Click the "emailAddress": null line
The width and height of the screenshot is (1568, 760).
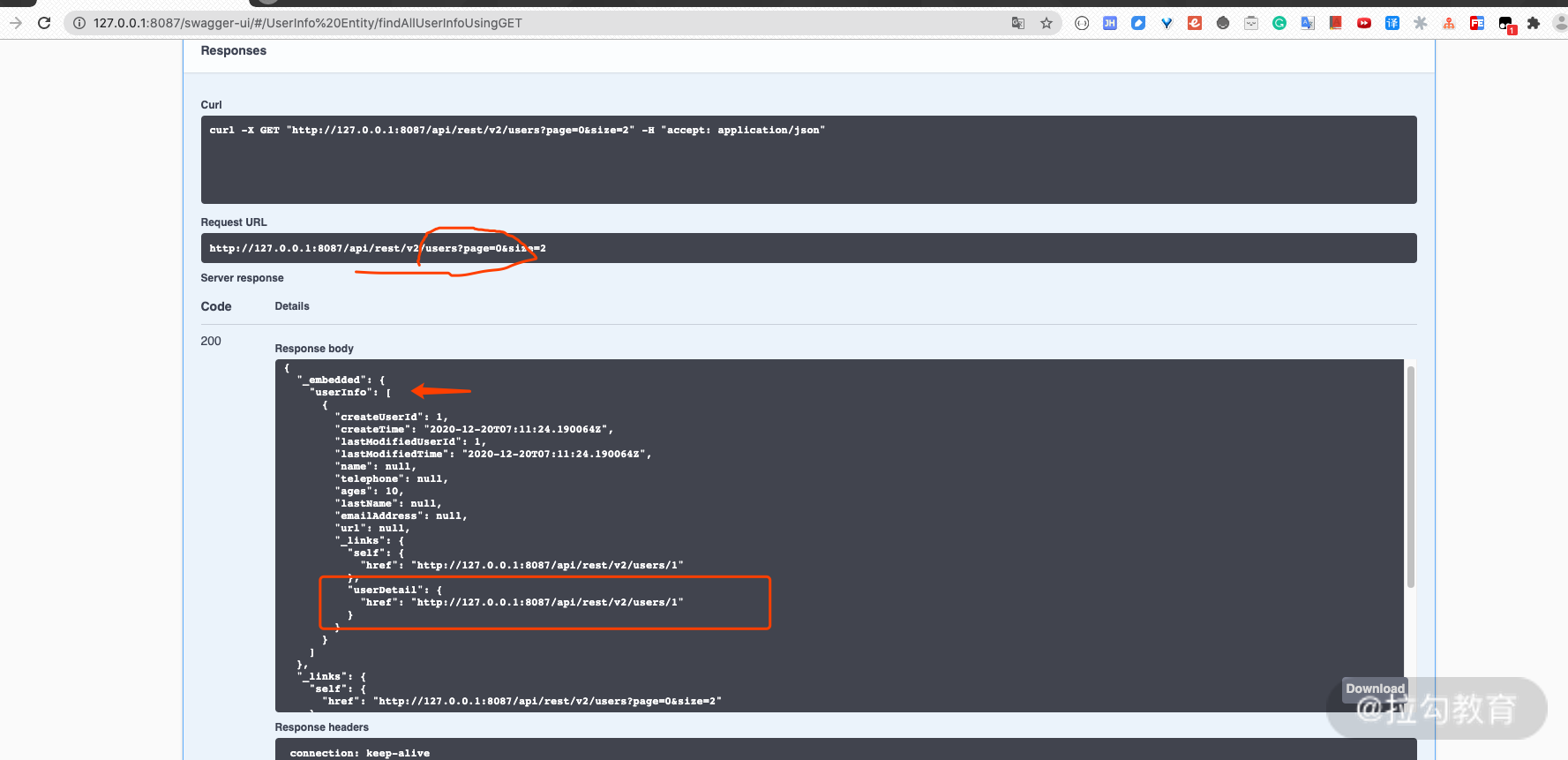coord(401,515)
